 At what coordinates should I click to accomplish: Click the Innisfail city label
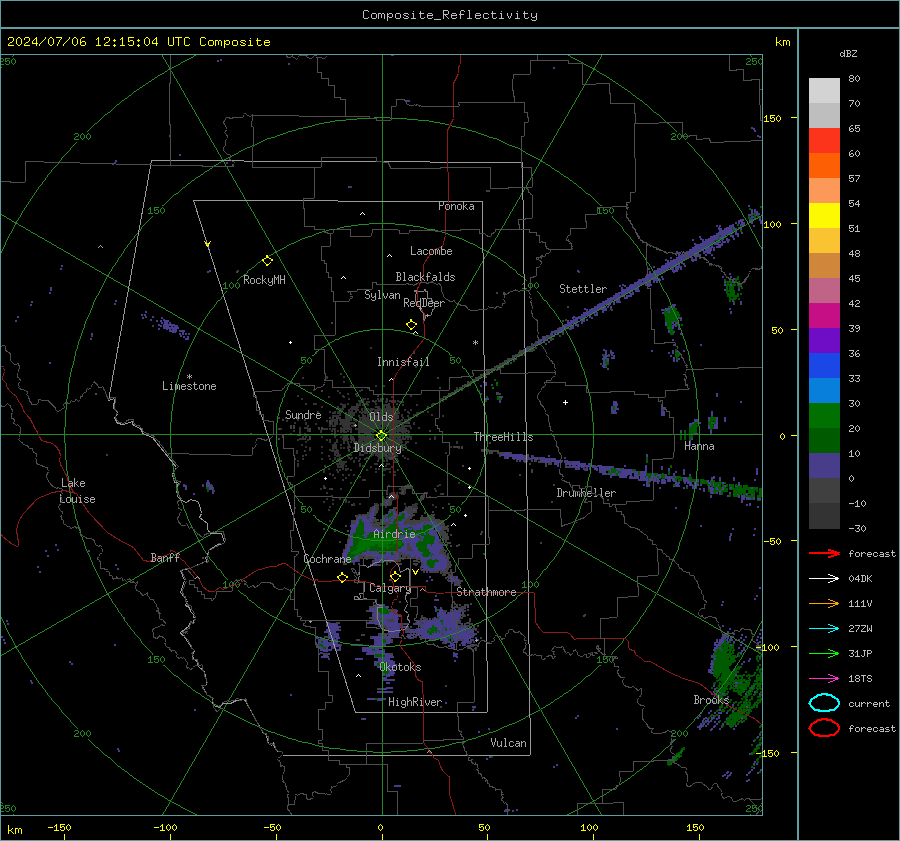403,362
